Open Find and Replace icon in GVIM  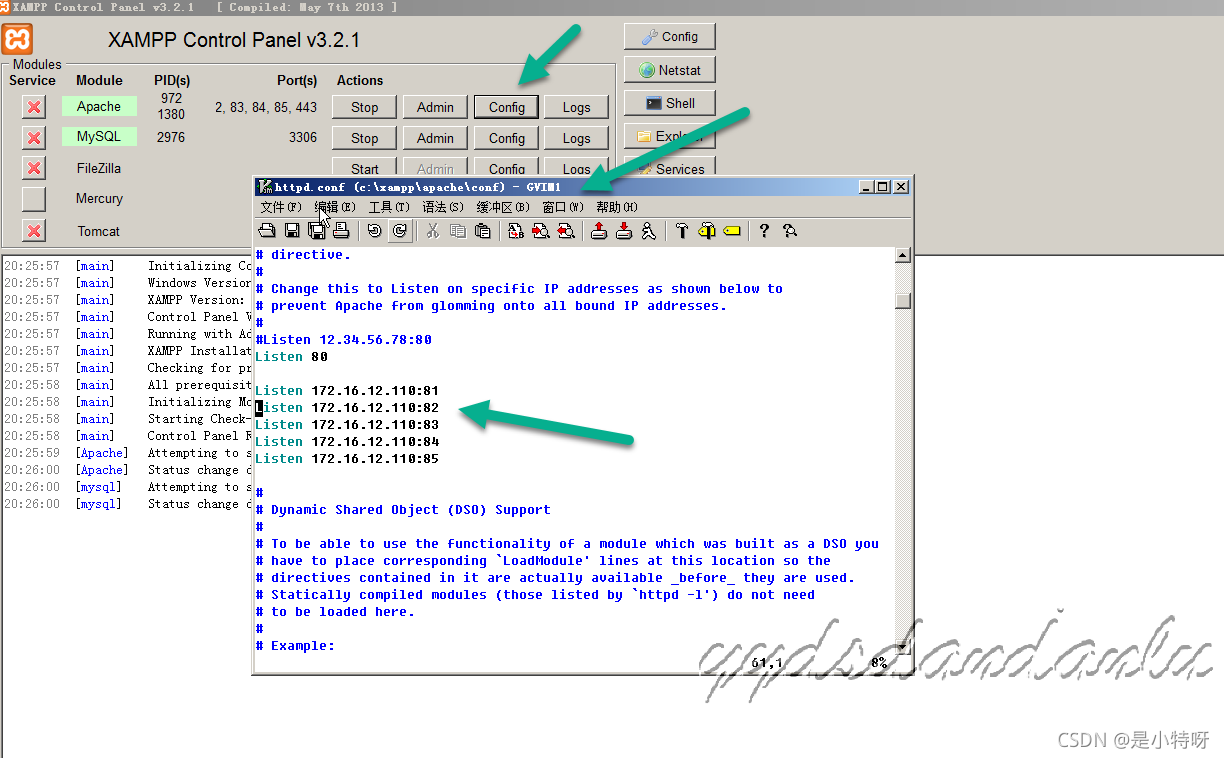pos(516,231)
